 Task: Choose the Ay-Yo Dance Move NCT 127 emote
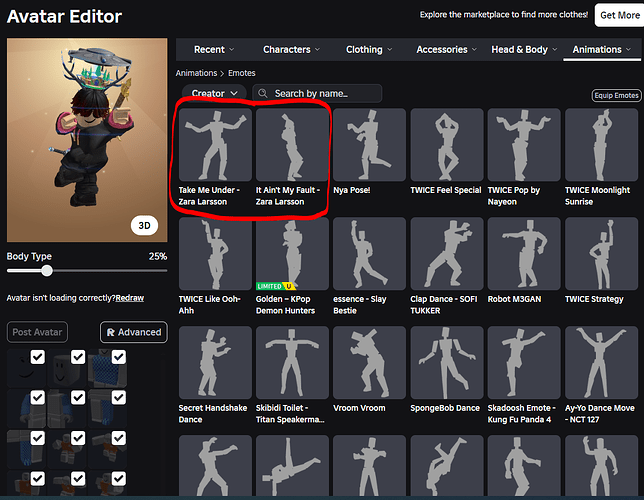[x=601, y=362]
